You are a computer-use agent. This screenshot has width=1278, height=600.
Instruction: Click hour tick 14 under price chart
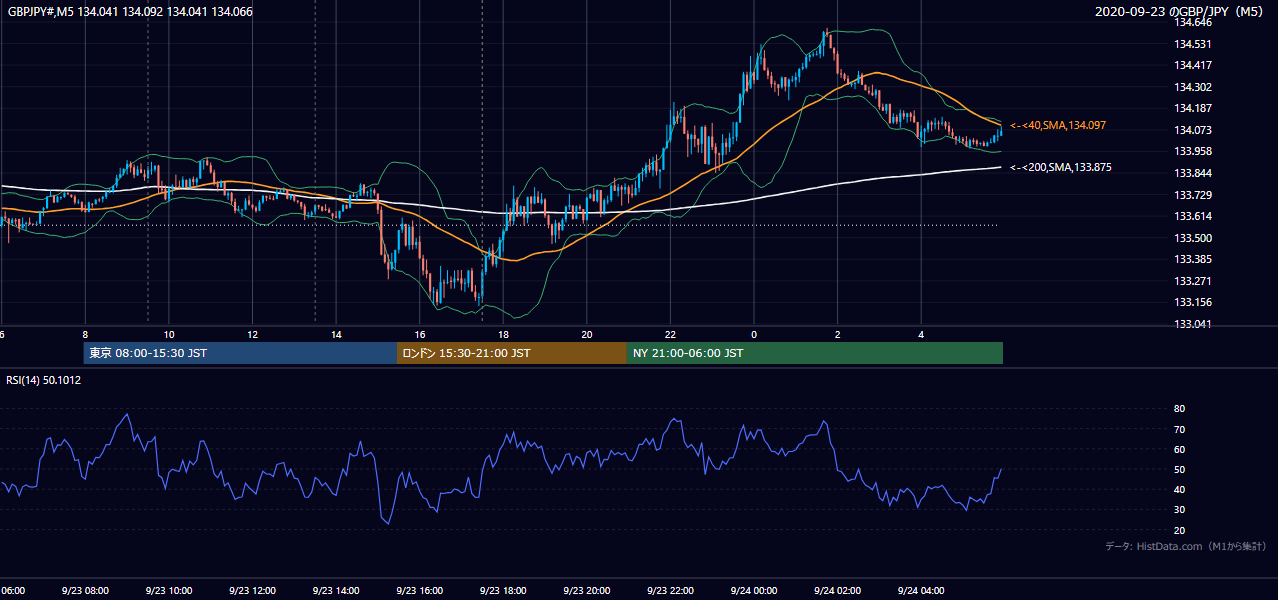[336, 335]
